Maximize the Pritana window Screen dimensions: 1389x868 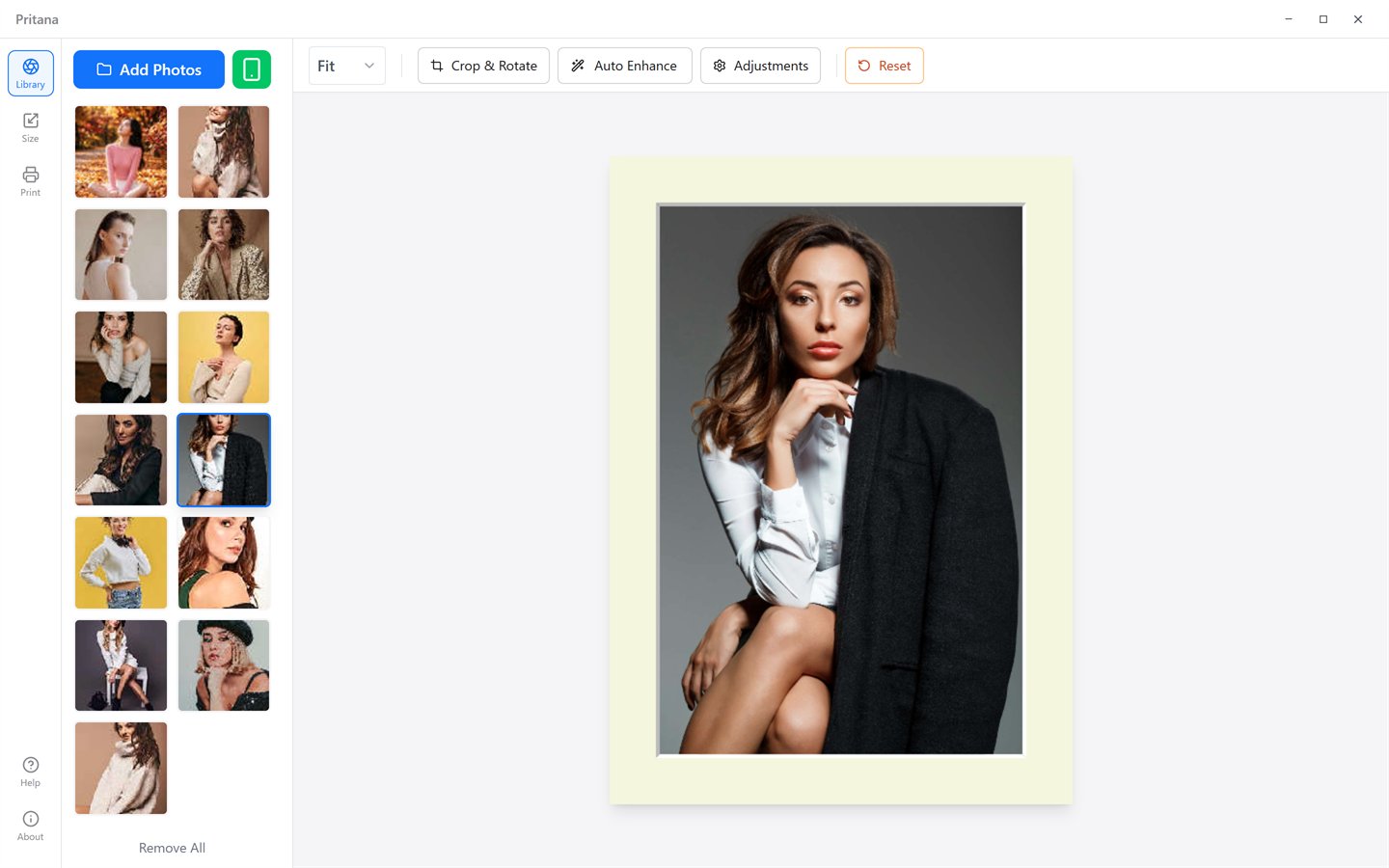click(1323, 19)
